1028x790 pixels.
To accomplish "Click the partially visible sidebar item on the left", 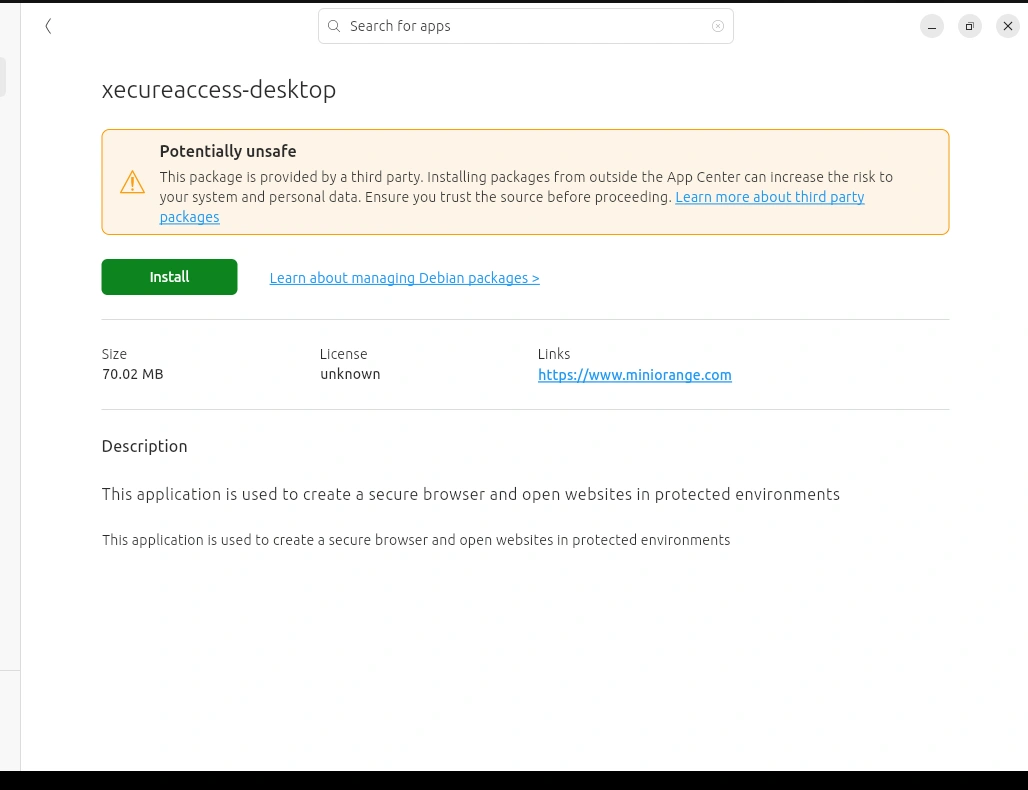I will 3,76.
